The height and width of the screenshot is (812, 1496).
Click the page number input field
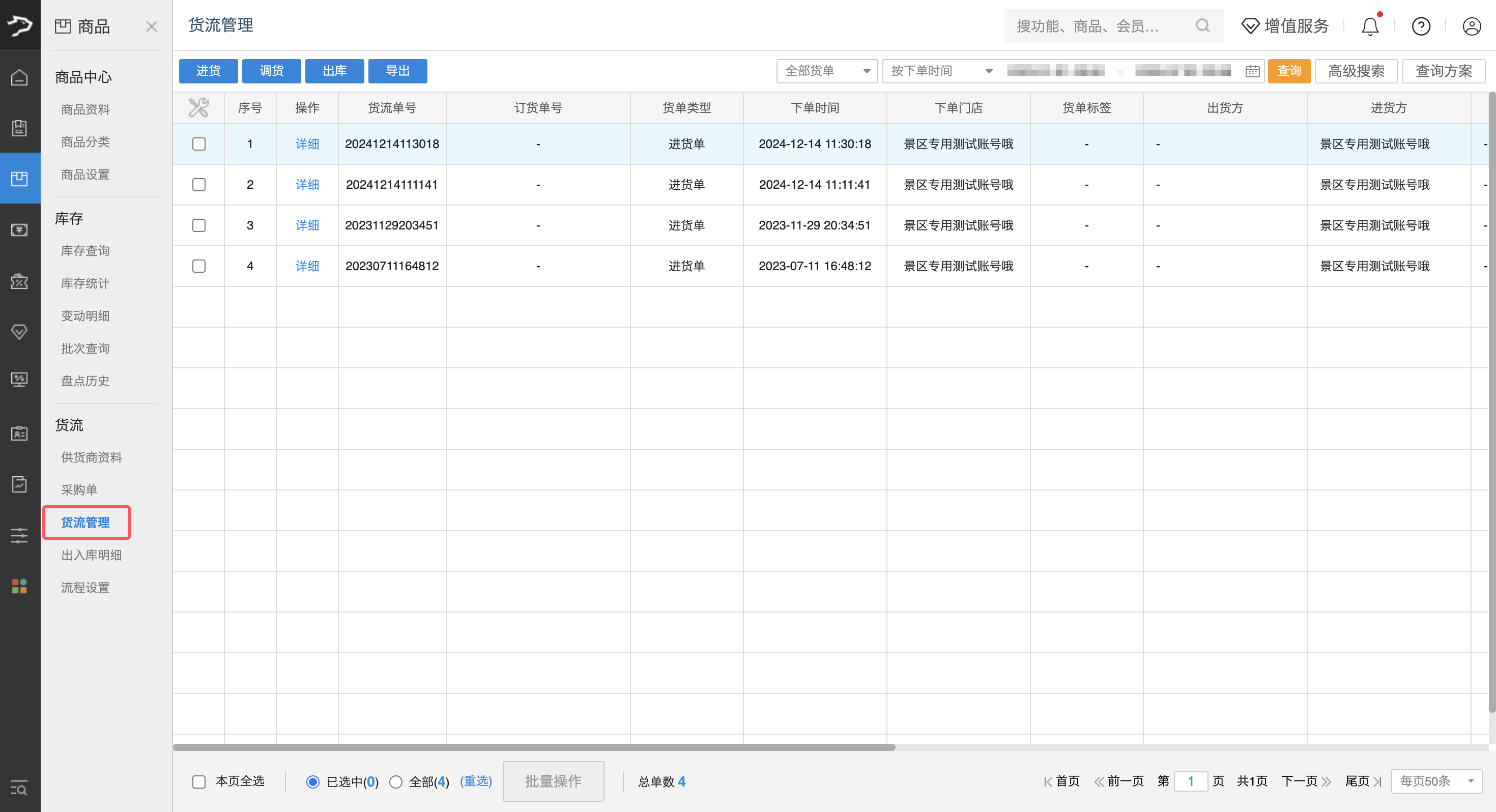1191,781
